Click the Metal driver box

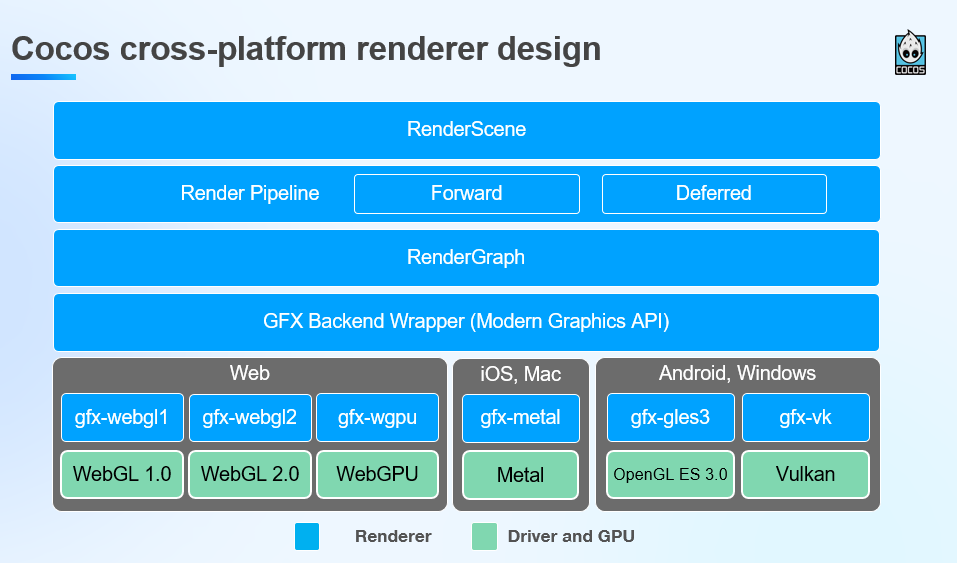(x=521, y=475)
